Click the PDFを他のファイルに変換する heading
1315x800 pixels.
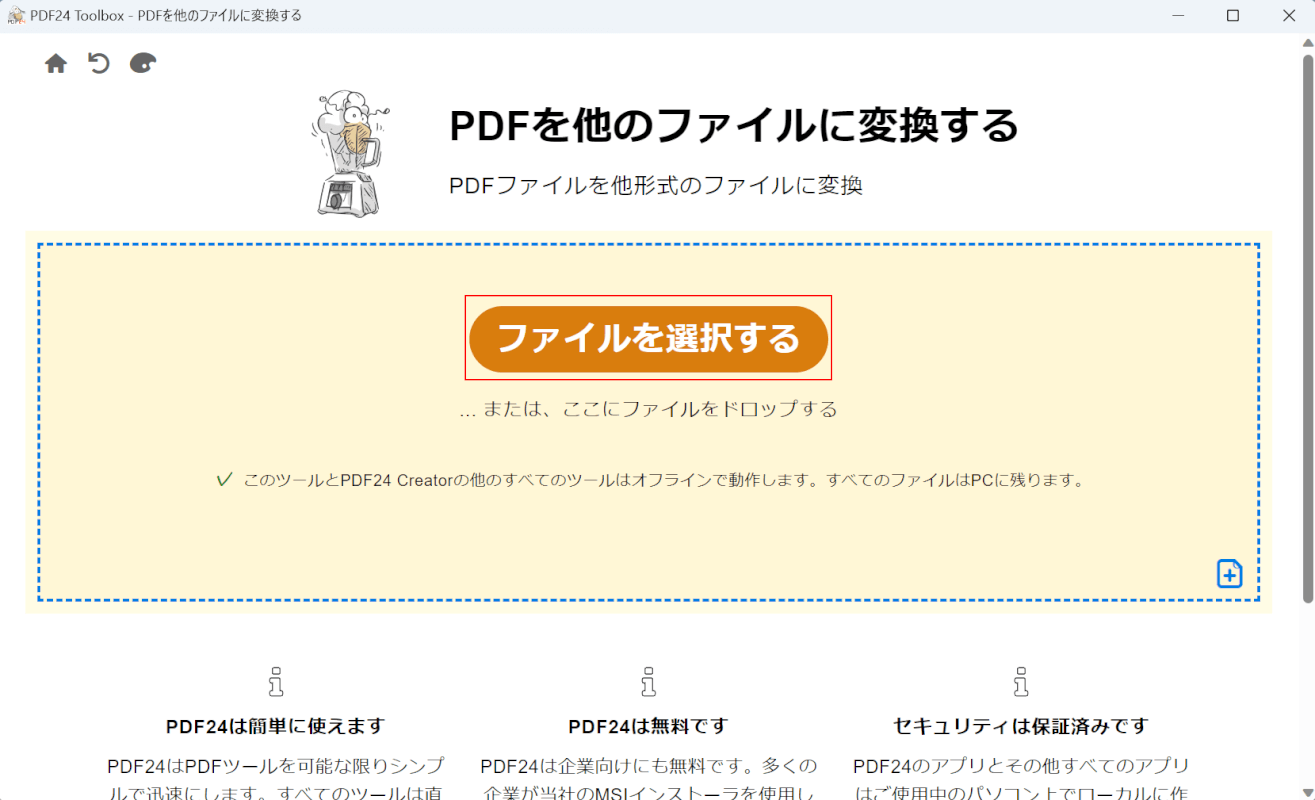(734, 126)
